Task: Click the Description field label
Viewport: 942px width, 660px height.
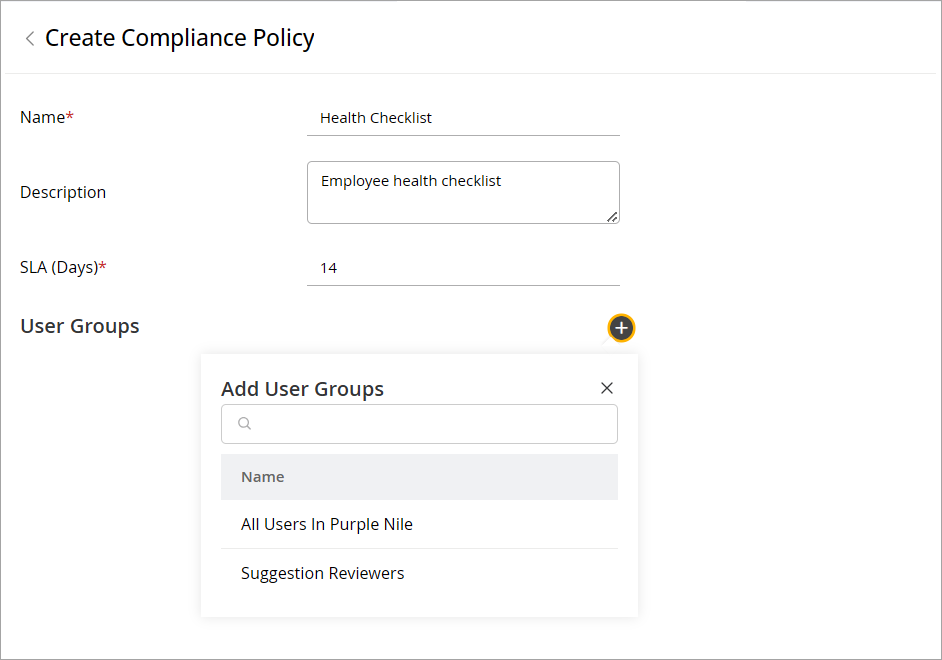Action: [x=63, y=192]
